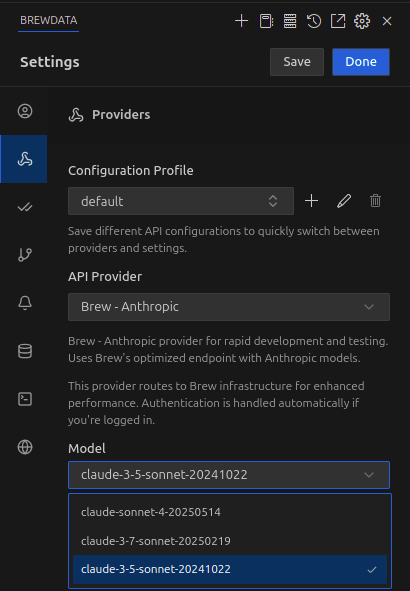Open the settings gear icon in header

coord(362,21)
